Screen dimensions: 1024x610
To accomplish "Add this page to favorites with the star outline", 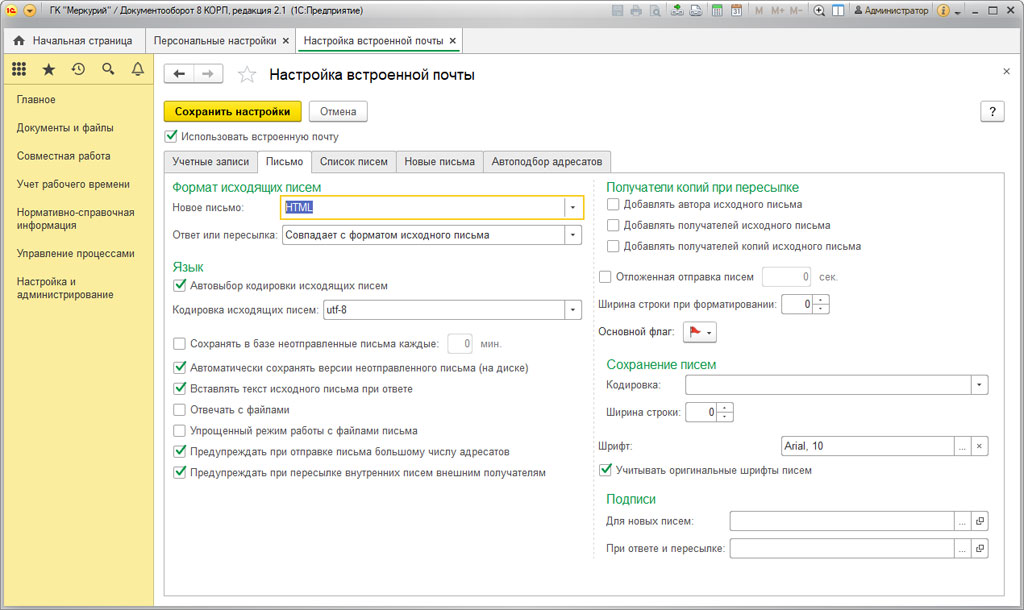I will pos(248,75).
